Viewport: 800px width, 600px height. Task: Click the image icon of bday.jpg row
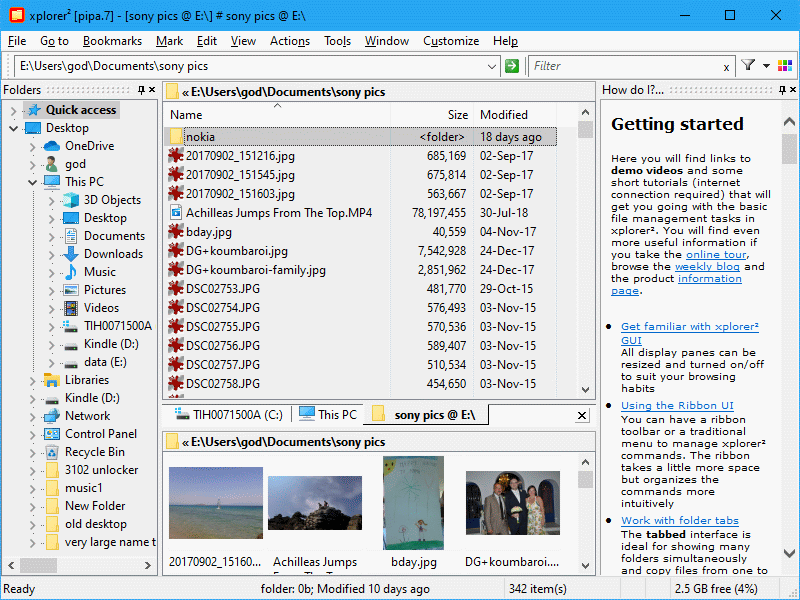(176, 232)
